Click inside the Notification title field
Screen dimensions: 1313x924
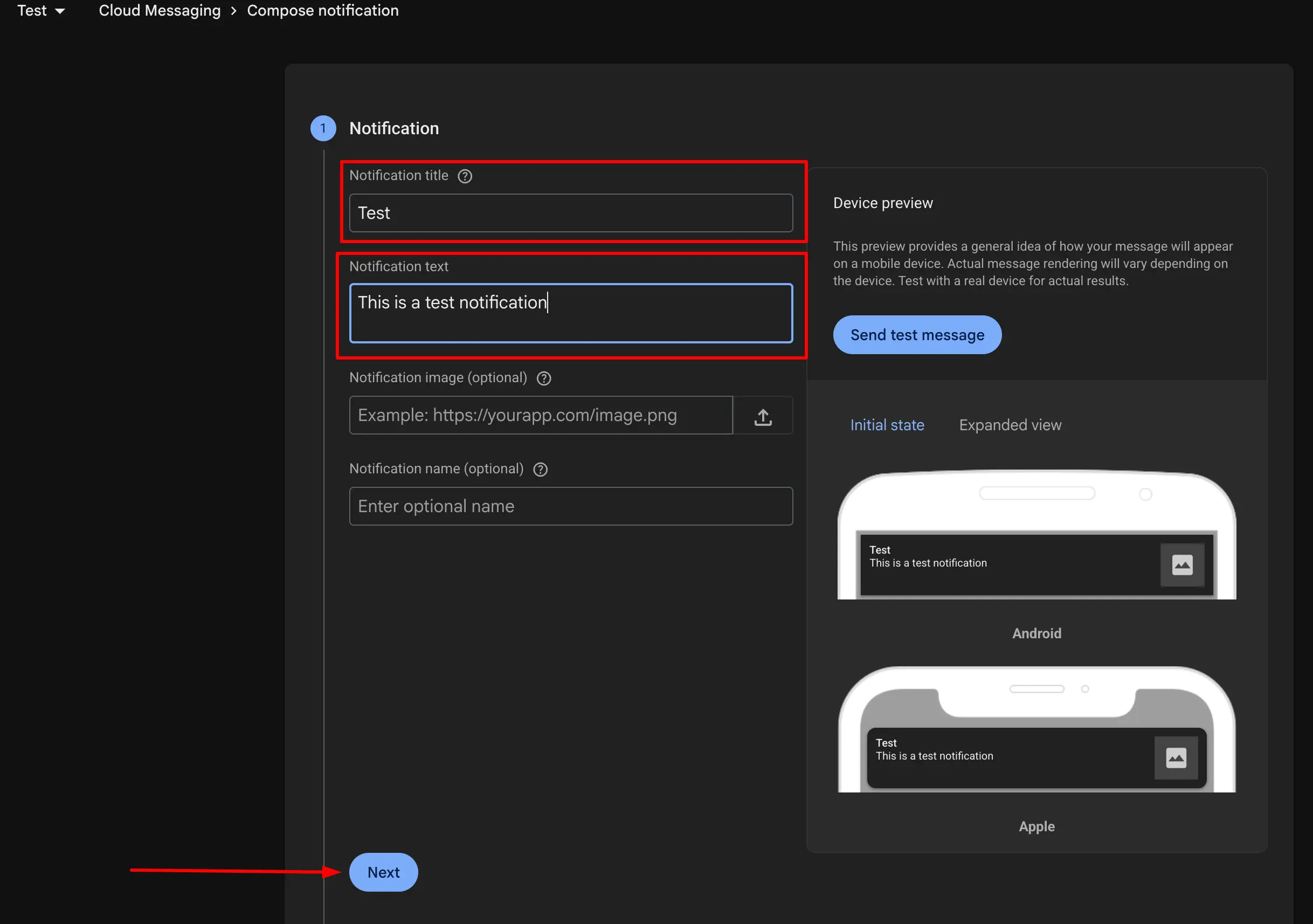click(x=570, y=213)
